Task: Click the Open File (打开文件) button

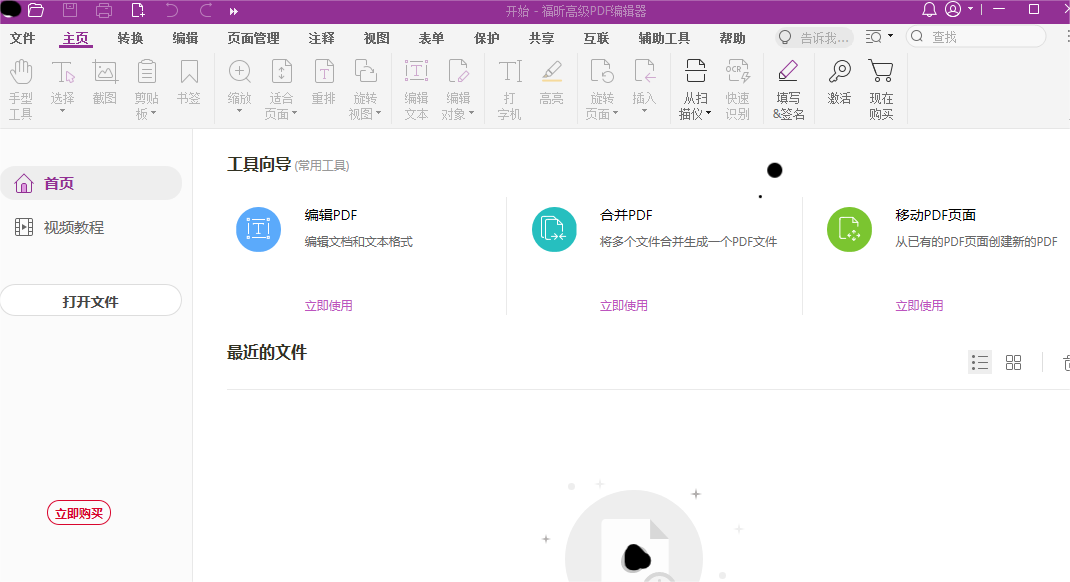Action: (91, 300)
